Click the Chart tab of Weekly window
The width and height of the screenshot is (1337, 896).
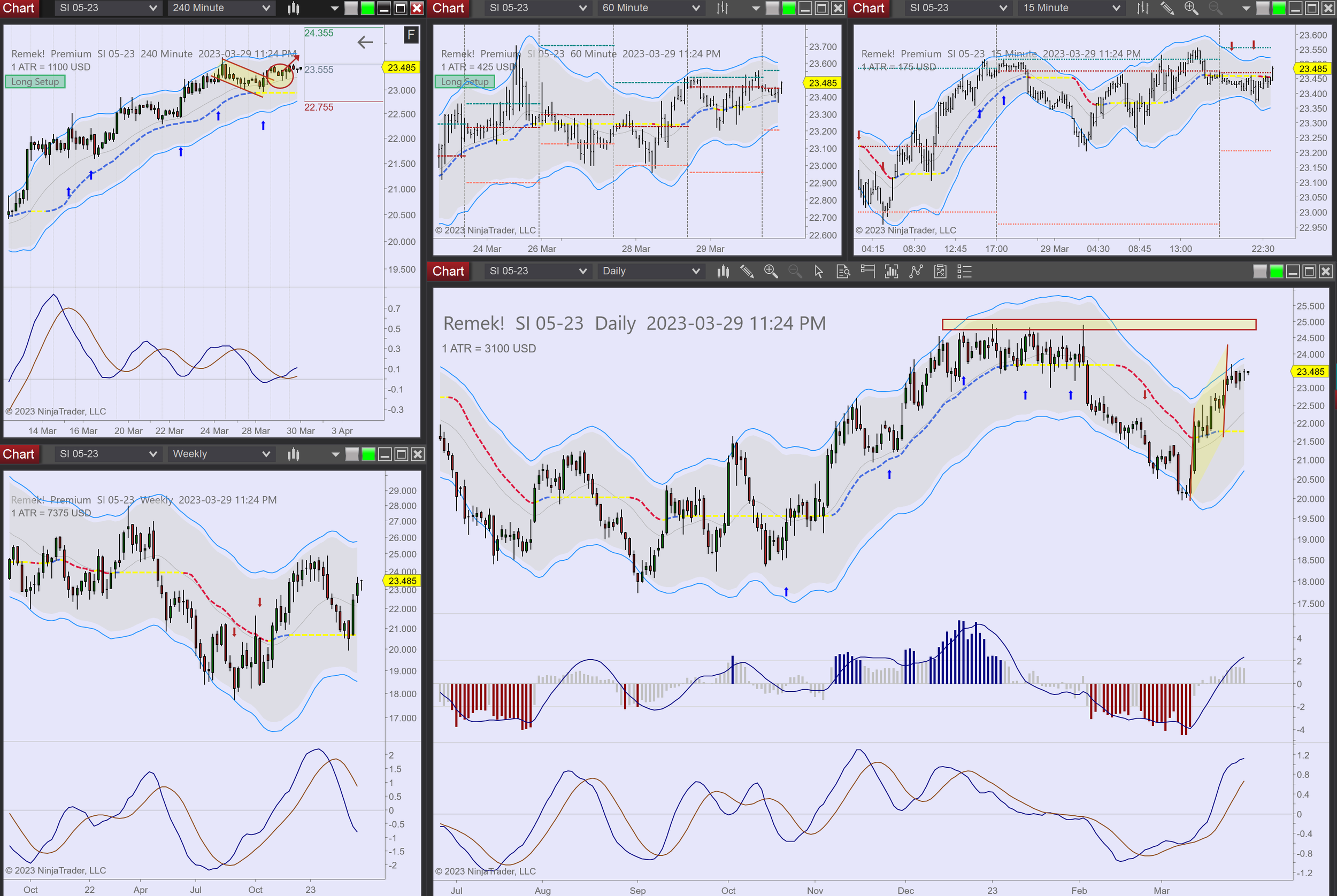[x=18, y=454]
